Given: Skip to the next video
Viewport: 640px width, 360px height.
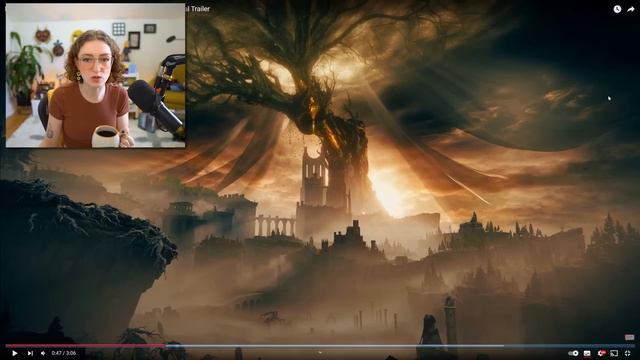Looking at the screenshot, I should (x=30, y=353).
